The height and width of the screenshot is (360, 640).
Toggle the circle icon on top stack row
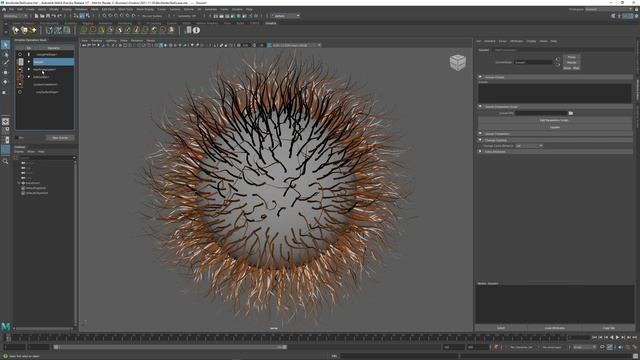click(x=20, y=54)
